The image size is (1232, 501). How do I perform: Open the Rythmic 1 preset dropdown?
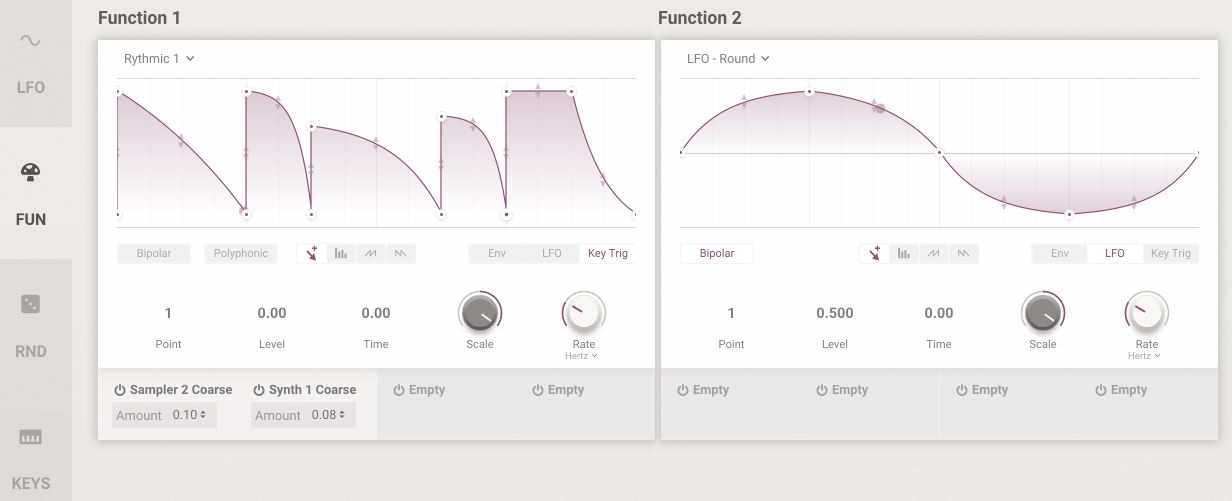159,58
